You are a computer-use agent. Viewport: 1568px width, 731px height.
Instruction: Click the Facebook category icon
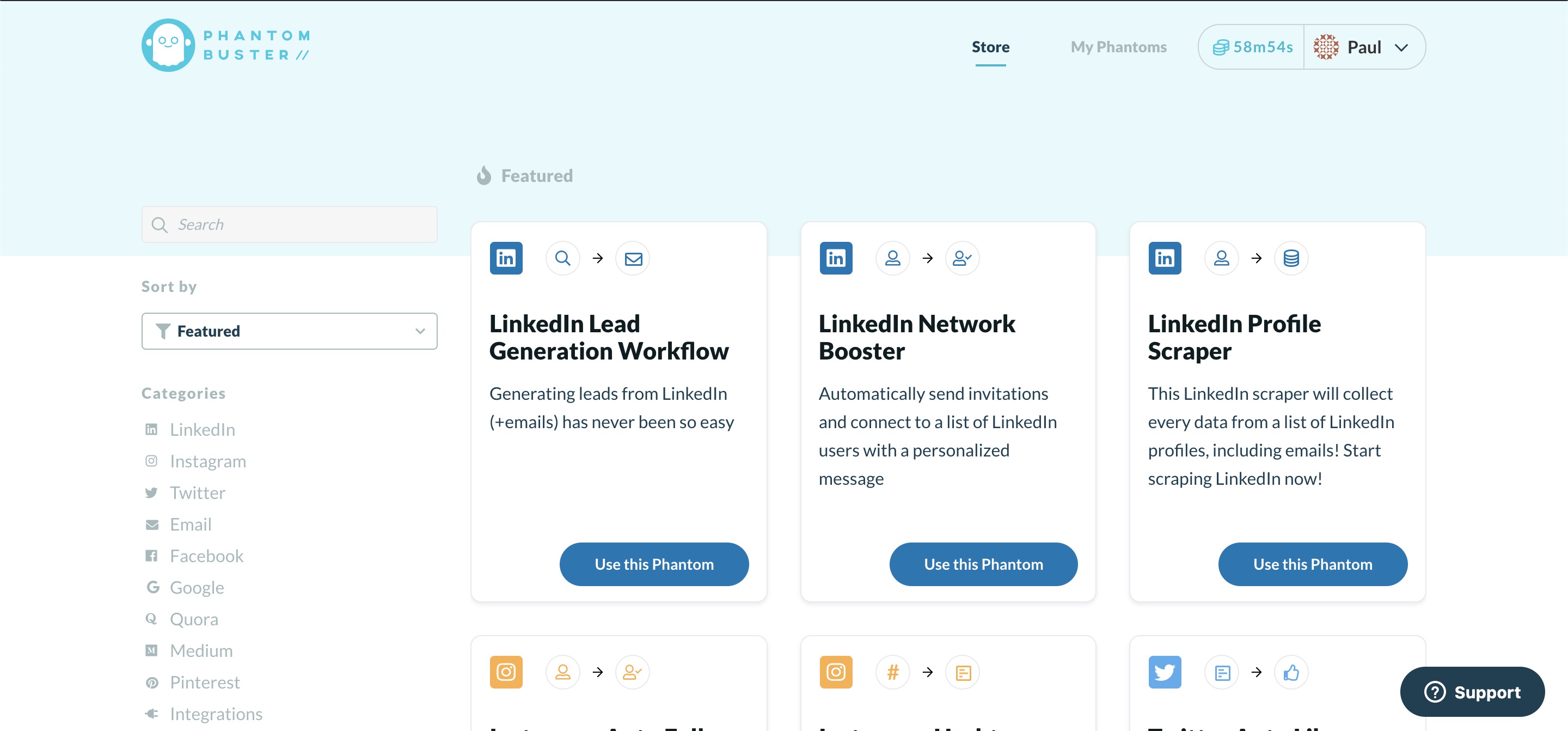[x=151, y=556]
